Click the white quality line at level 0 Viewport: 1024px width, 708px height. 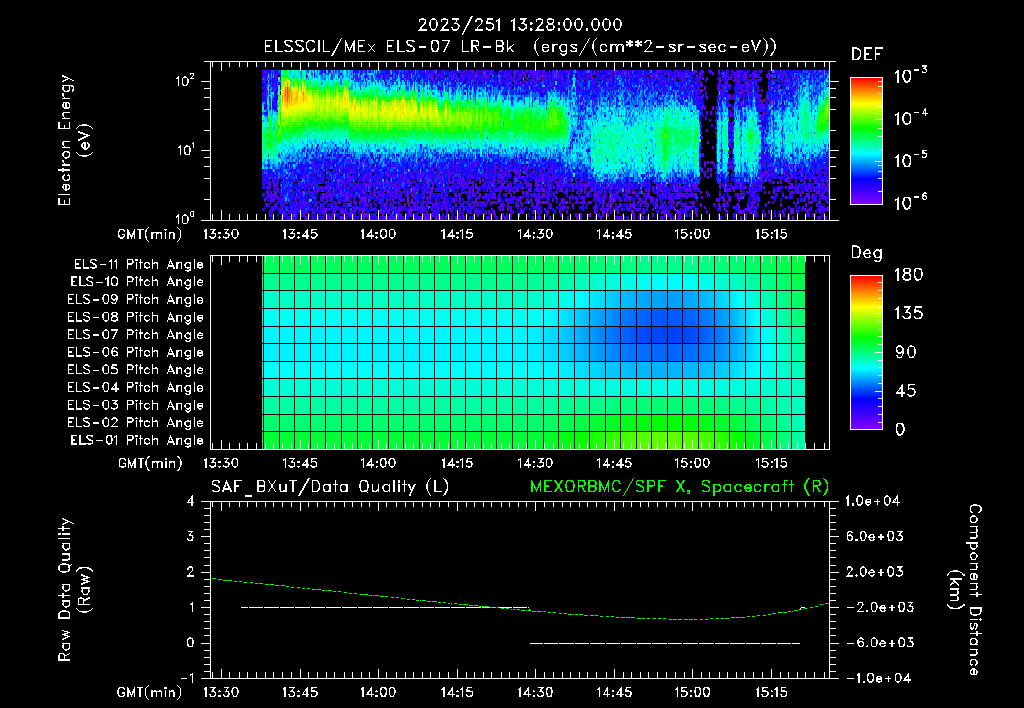click(x=665, y=643)
